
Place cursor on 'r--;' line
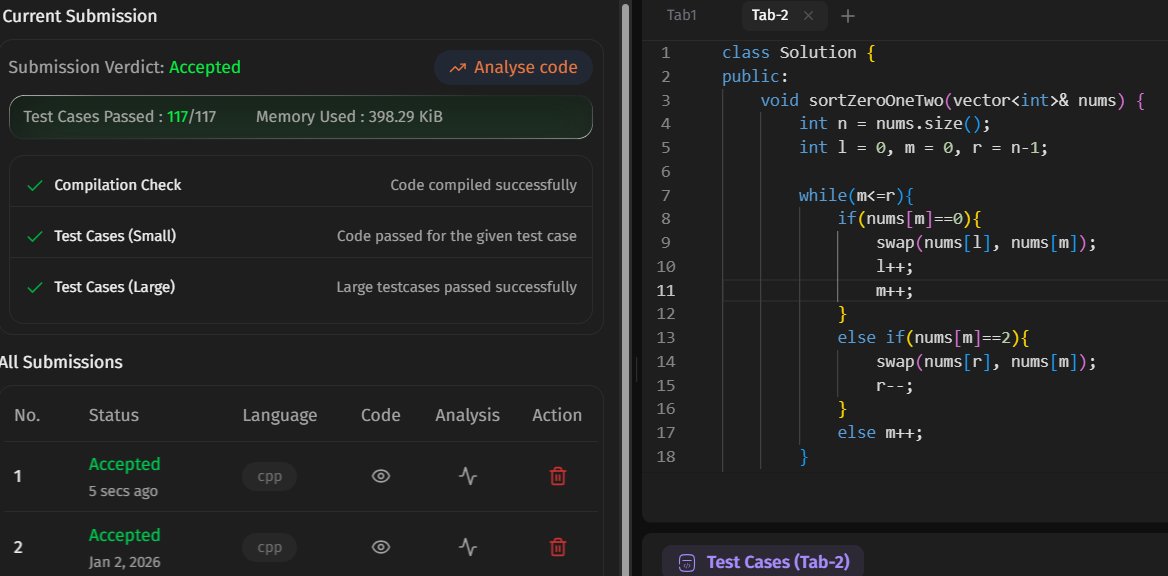pos(895,386)
